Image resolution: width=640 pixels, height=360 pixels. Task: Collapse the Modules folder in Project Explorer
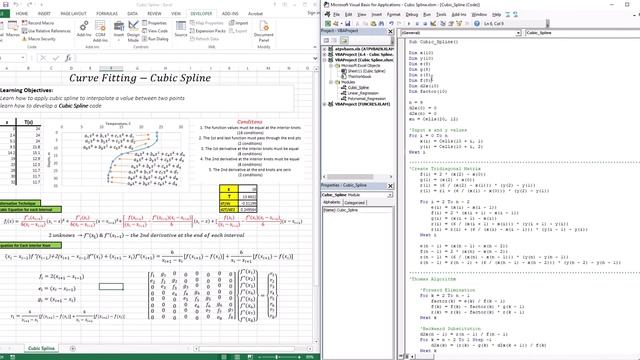coord(331,82)
